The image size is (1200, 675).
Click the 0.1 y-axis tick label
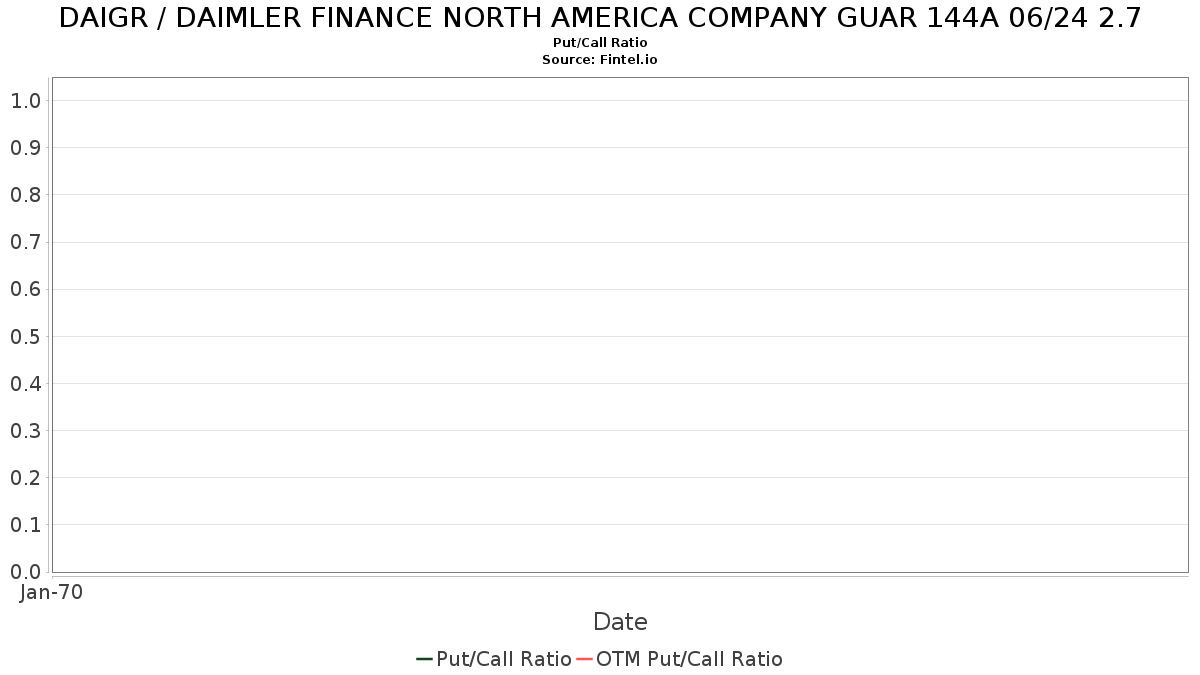pyautogui.click(x=25, y=525)
